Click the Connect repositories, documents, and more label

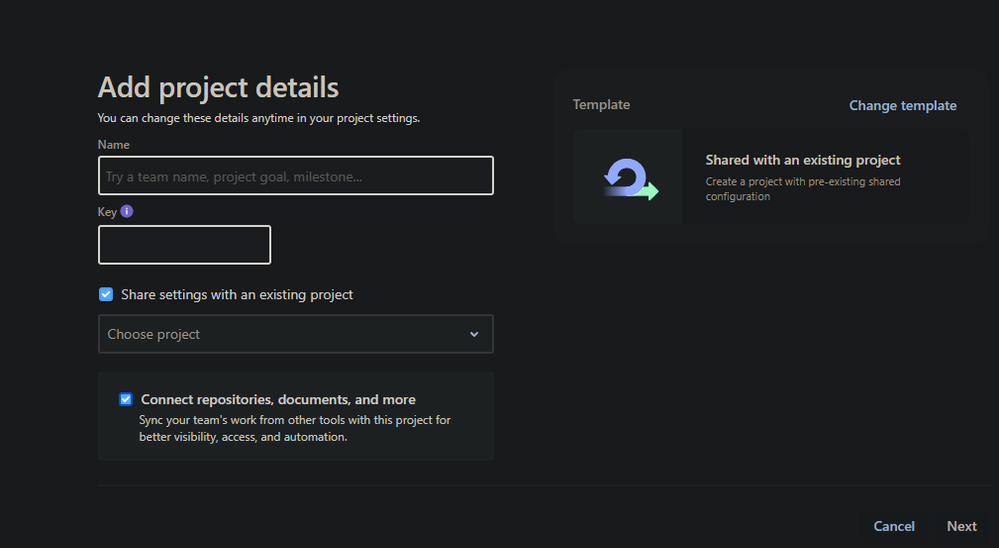coord(278,400)
